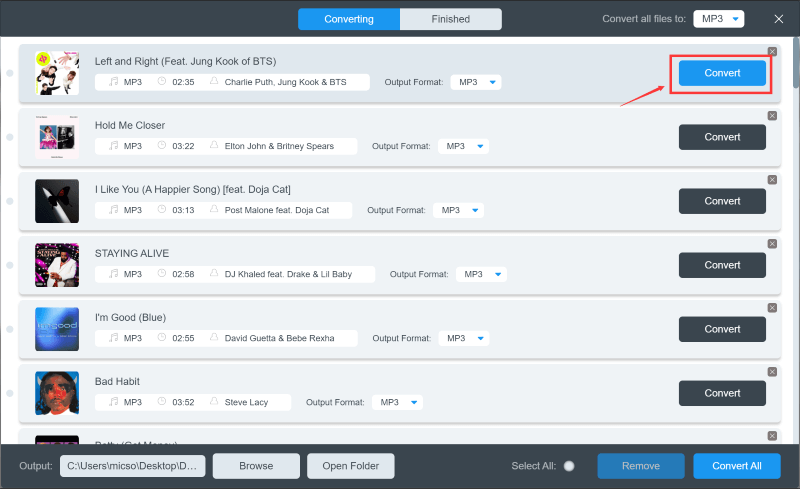This screenshot has height=489, width=800.
Task: Close the converter window
Action: coord(779,19)
